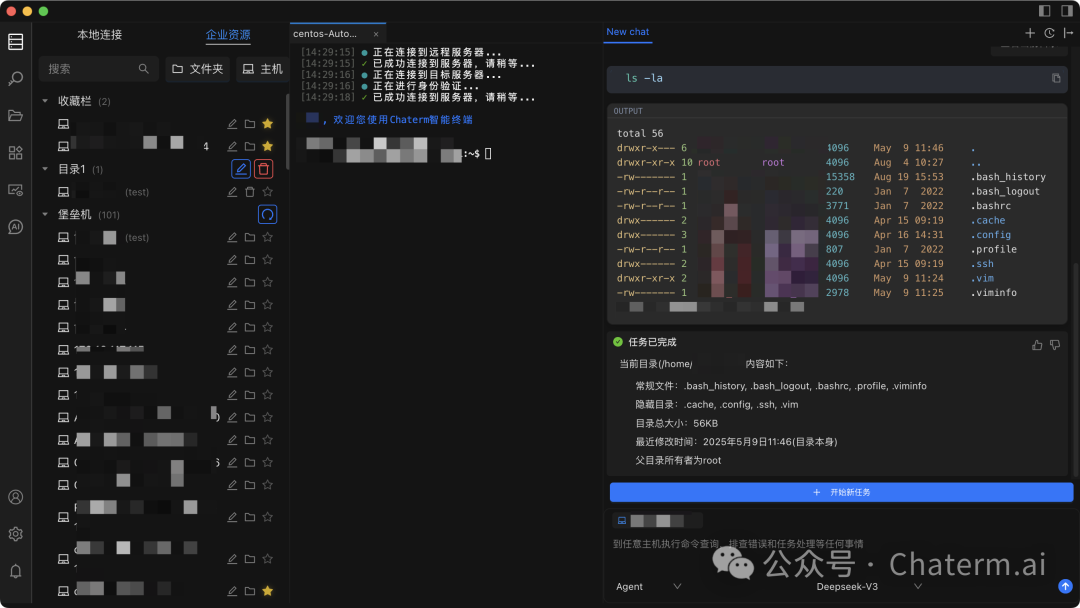Unfavorite the first host in 收藏栏
Image resolution: width=1080 pixels, height=608 pixels.
point(268,124)
